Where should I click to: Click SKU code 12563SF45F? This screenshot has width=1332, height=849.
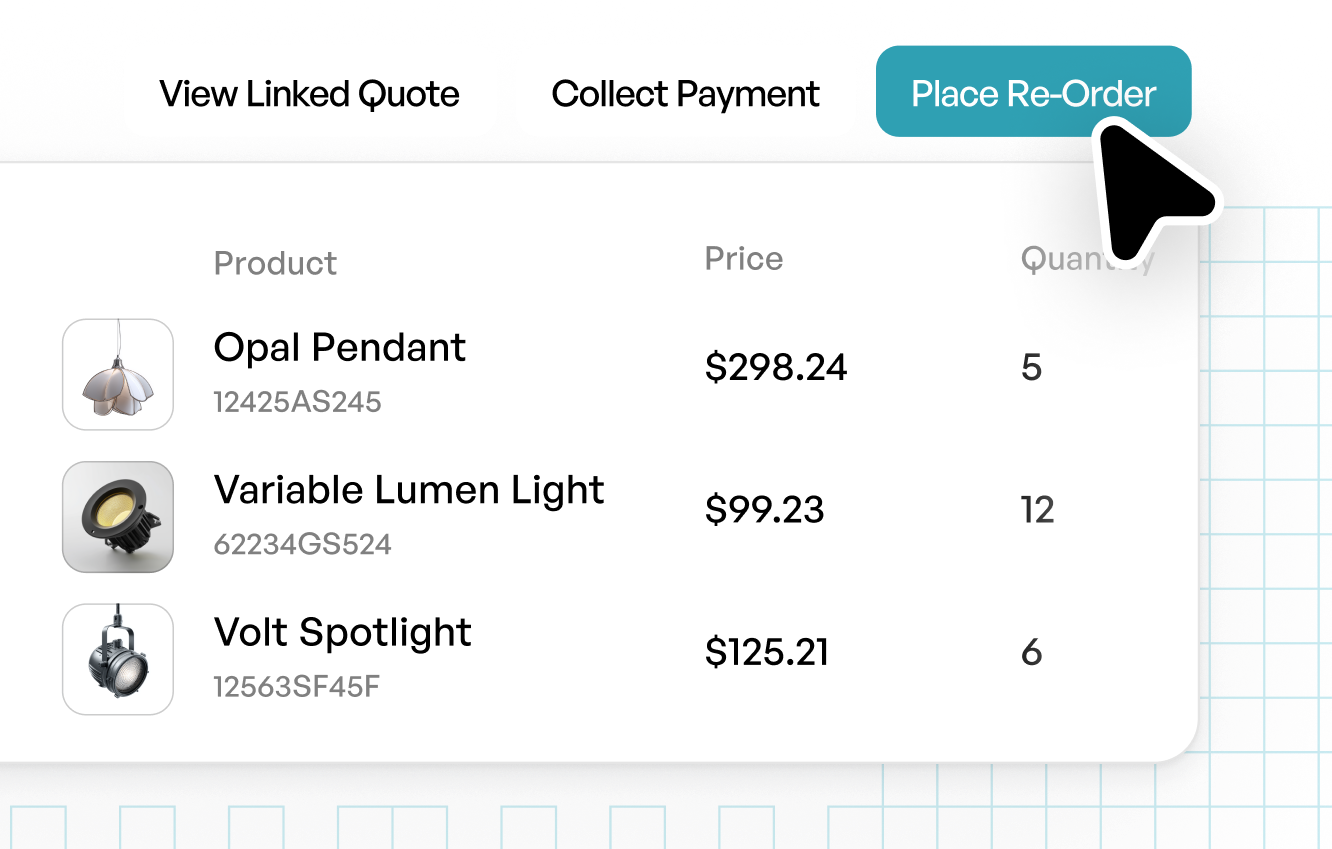pos(296,687)
